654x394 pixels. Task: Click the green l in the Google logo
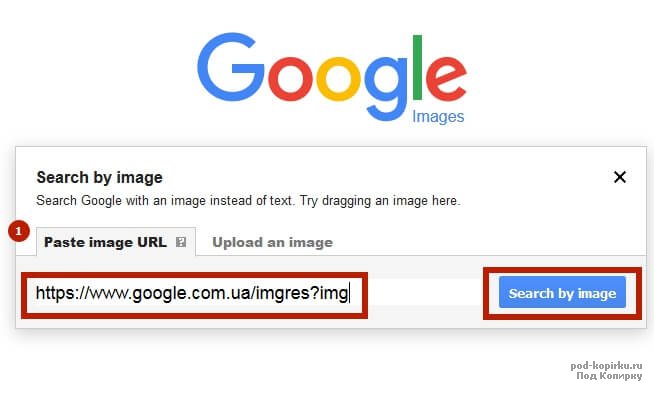tap(418, 68)
